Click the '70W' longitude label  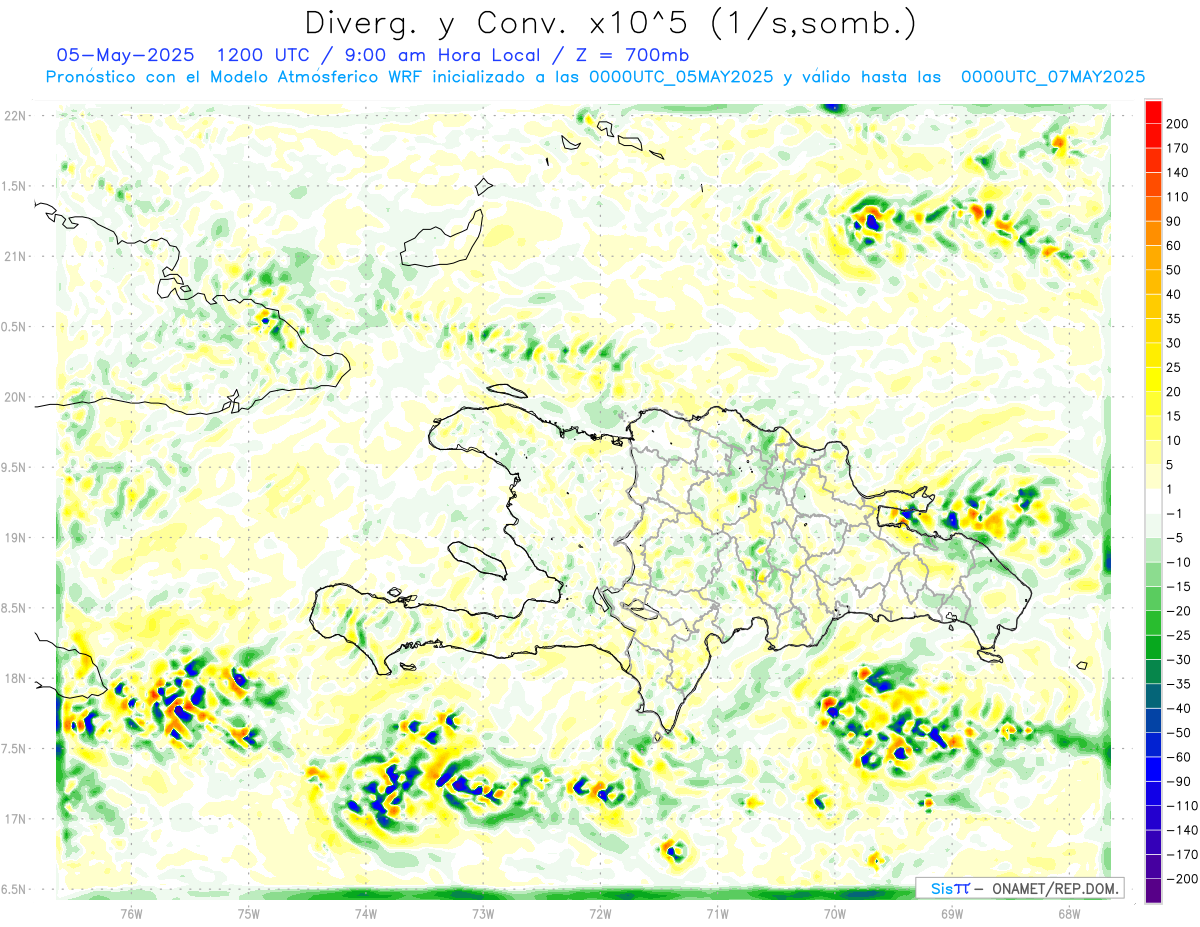coord(834,913)
